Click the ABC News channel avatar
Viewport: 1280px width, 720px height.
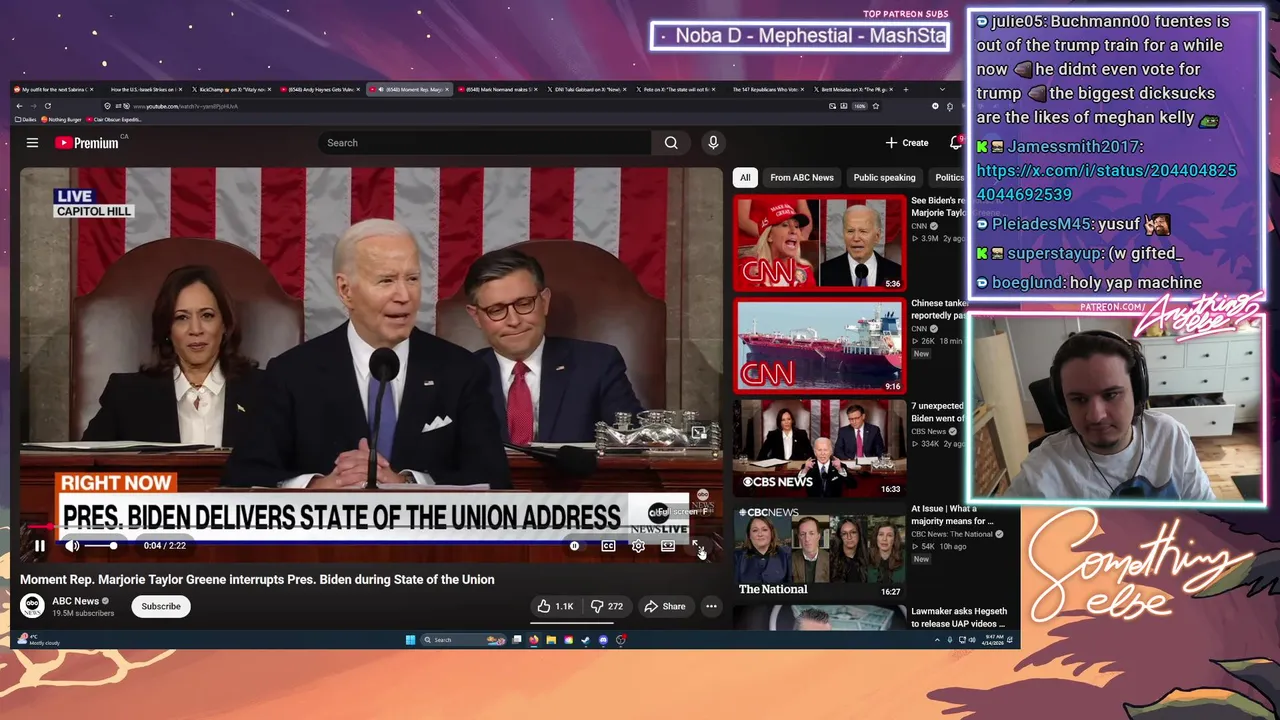pyautogui.click(x=33, y=606)
